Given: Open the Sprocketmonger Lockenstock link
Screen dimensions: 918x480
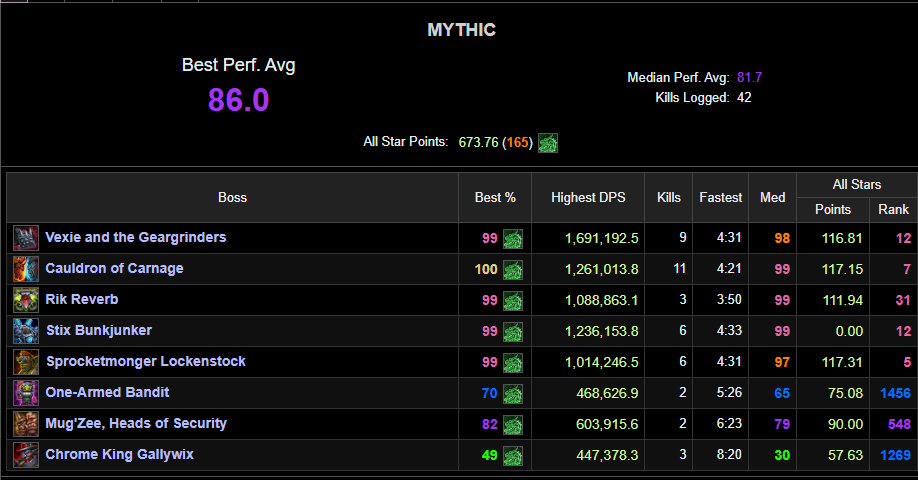Looking at the screenshot, I should [146, 361].
